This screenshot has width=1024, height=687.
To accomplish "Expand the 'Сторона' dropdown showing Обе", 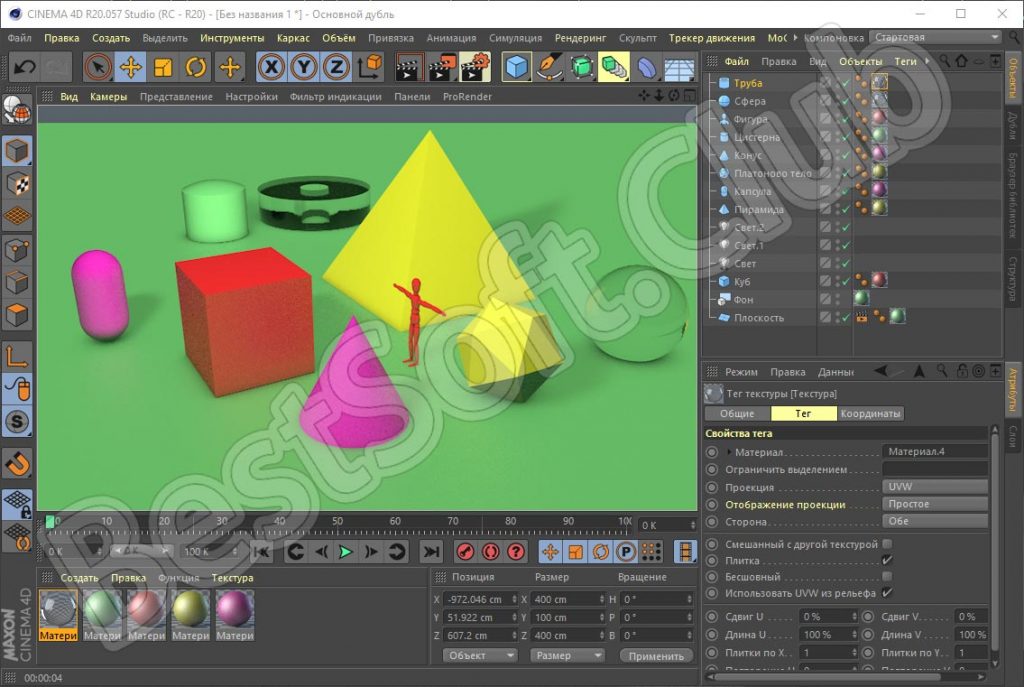I will 935,521.
